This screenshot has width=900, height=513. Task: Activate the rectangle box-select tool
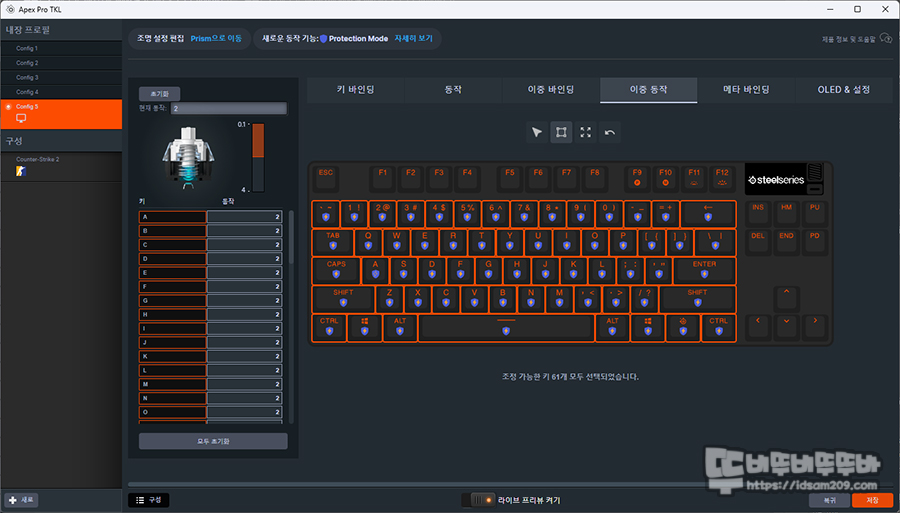pyautogui.click(x=561, y=133)
